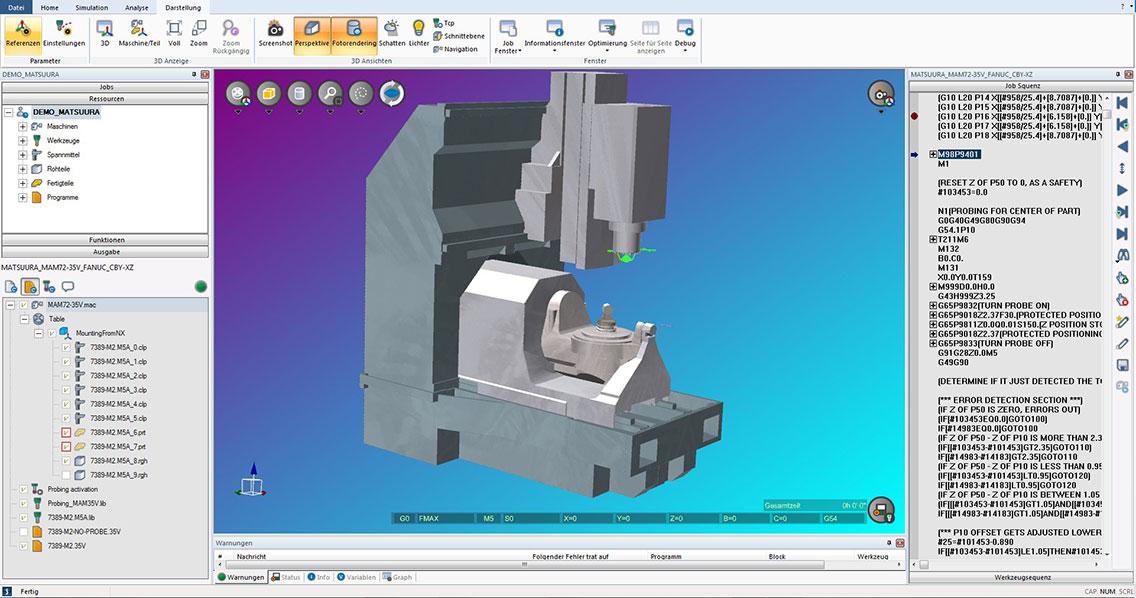
Task: Switch to the Simulation ribbon tab
Action: (x=92, y=7)
